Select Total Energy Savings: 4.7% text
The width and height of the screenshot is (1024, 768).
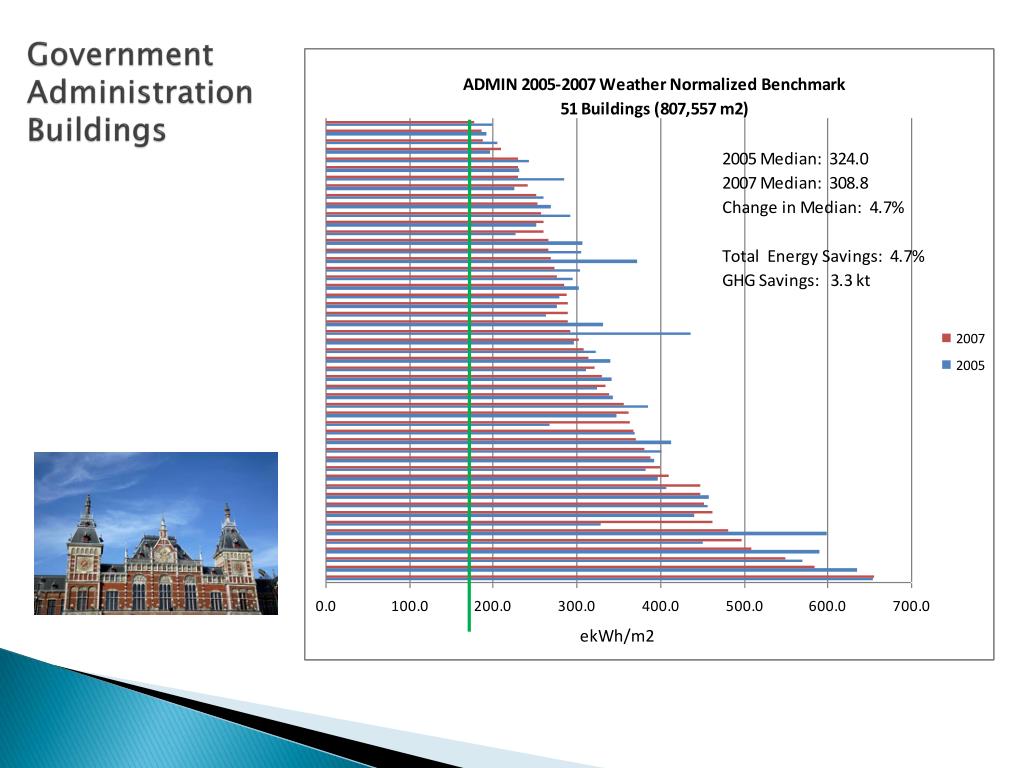(823, 256)
